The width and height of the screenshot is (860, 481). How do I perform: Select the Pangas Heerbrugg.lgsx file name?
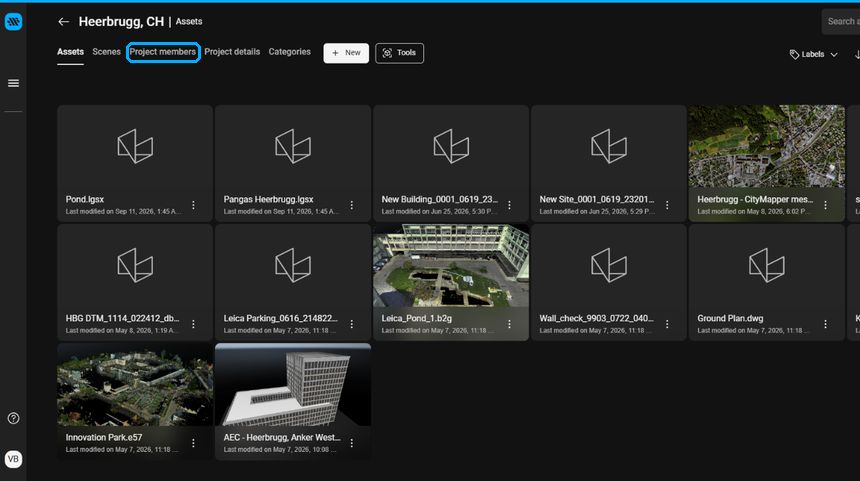[x=268, y=199]
